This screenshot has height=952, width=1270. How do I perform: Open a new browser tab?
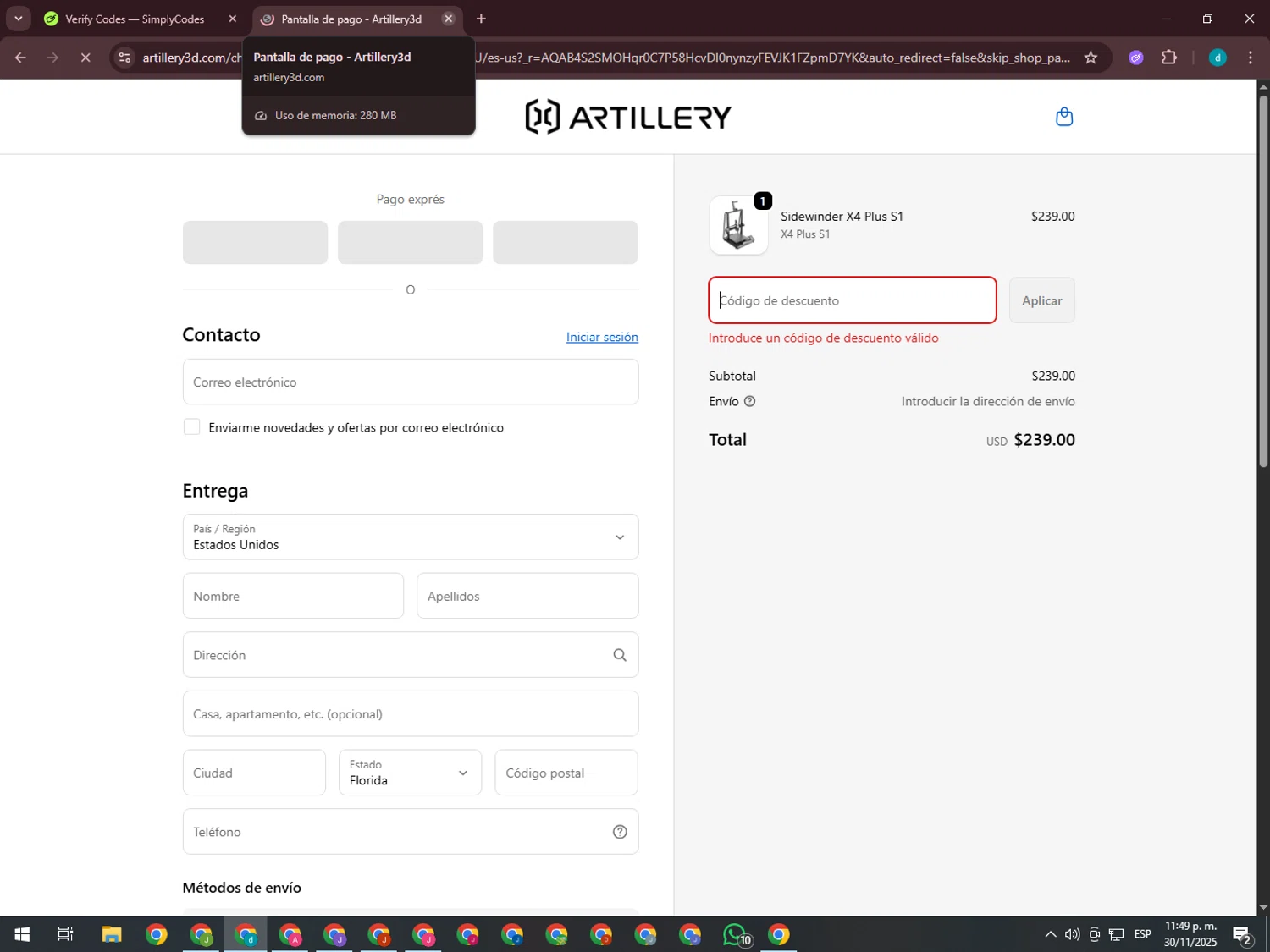481,19
